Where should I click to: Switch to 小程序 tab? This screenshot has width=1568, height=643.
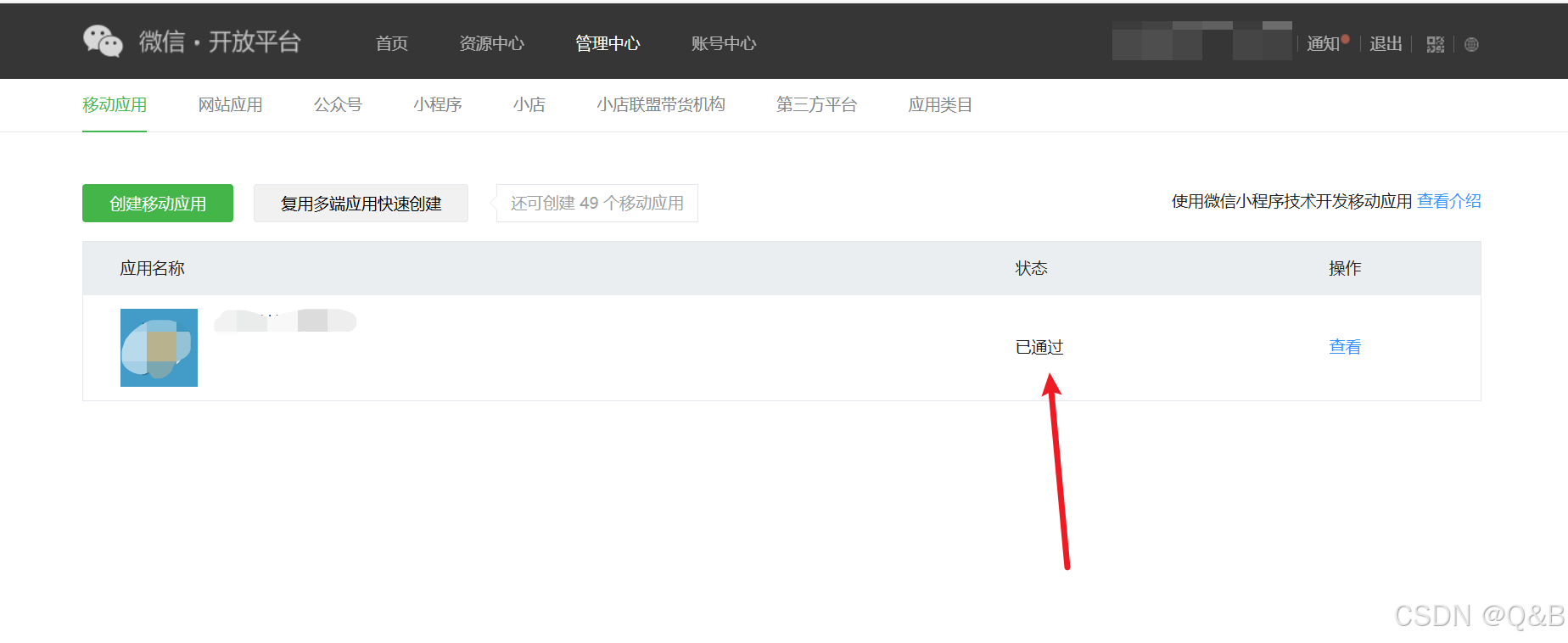pyautogui.click(x=438, y=104)
